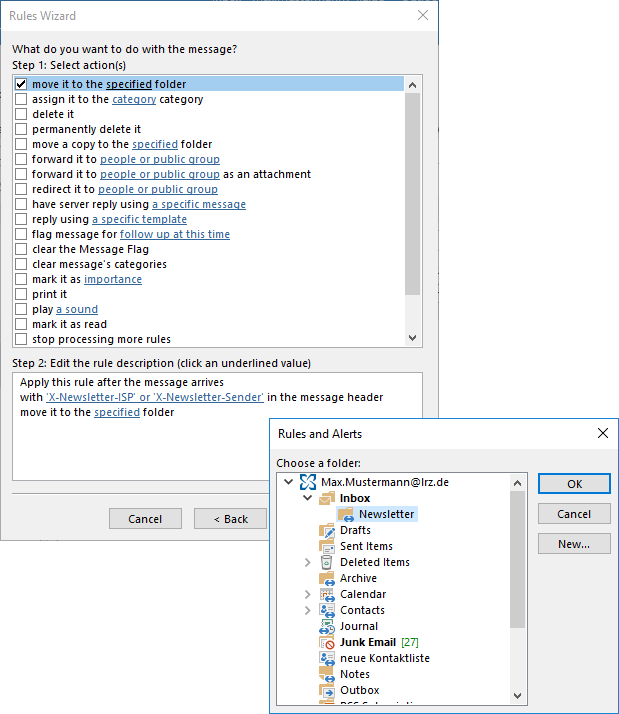Click the actions list vertical scrollbar

413,200
